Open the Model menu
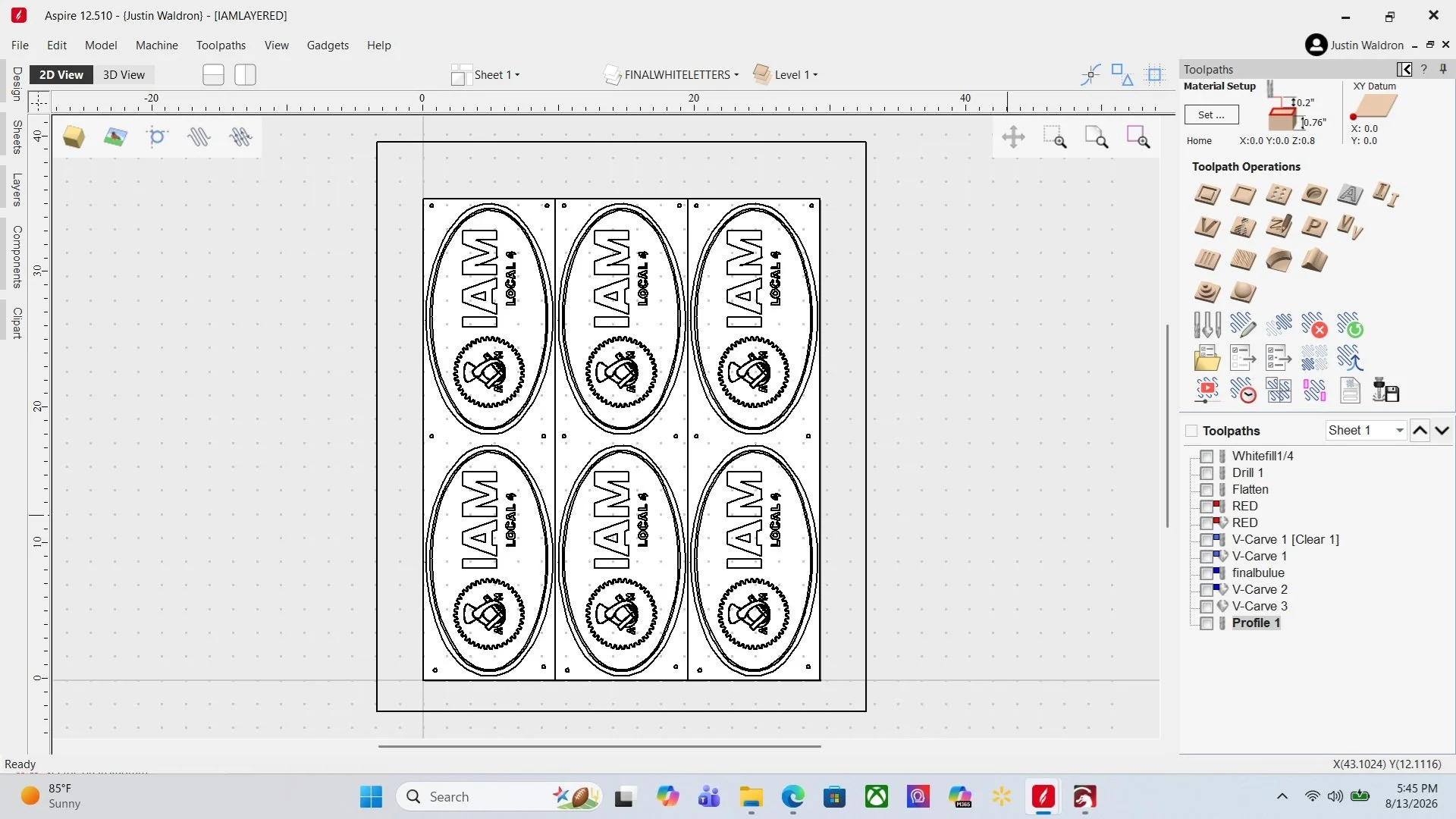 pyautogui.click(x=101, y=45)
